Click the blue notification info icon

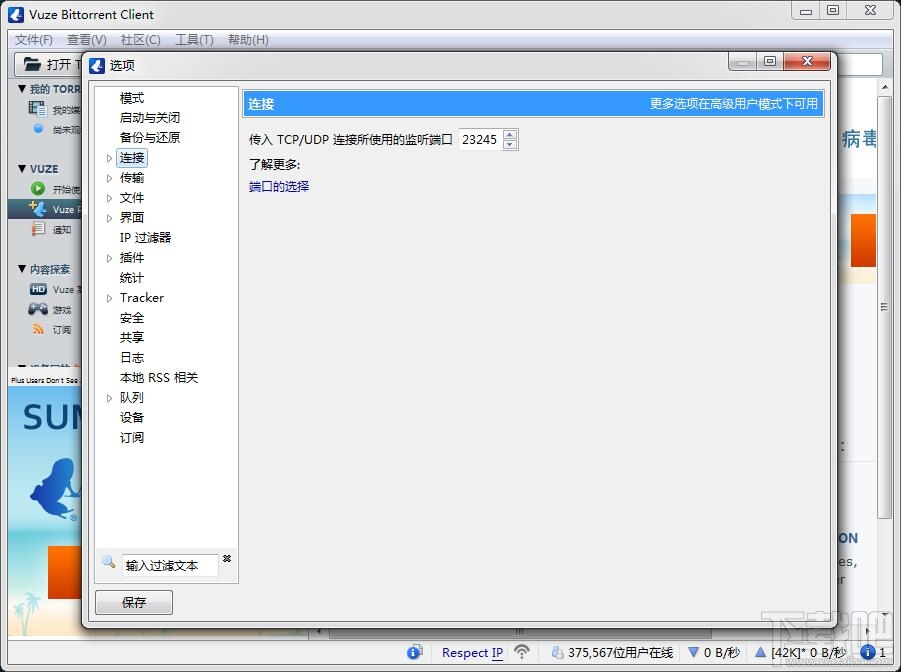pos(868,652)
